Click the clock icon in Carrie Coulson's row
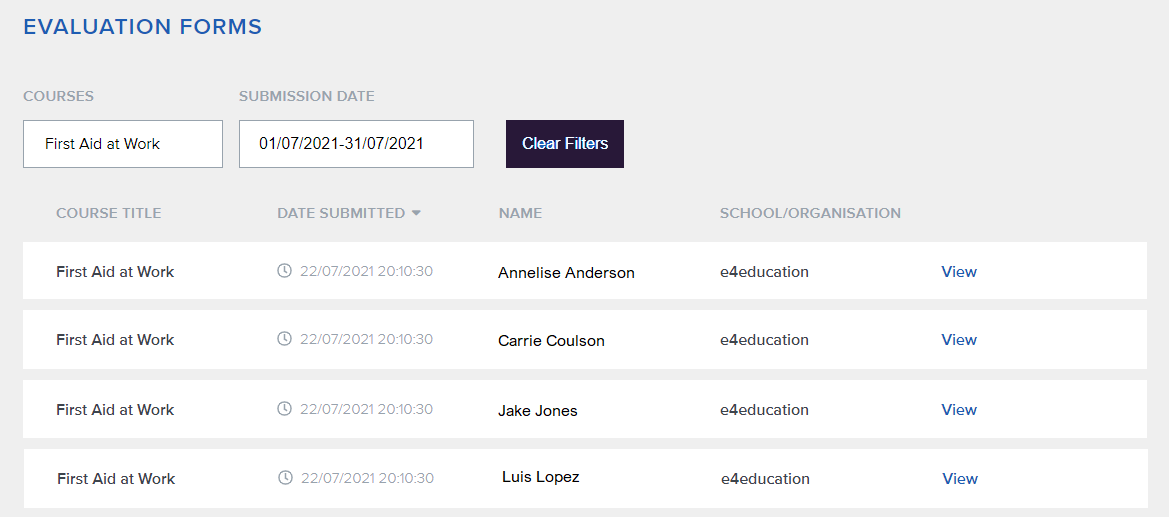The height and width of the screenshot is (517, 1169). (x=284, y=339)
